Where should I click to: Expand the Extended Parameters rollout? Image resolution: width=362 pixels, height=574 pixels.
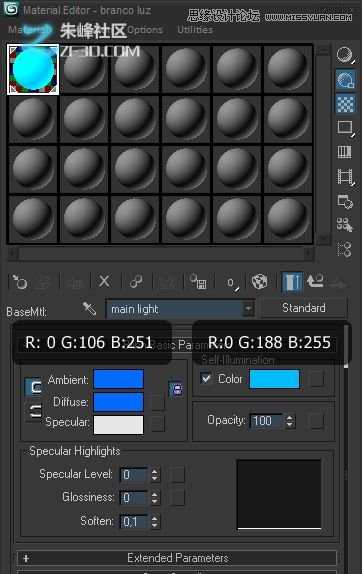[177, 558]
